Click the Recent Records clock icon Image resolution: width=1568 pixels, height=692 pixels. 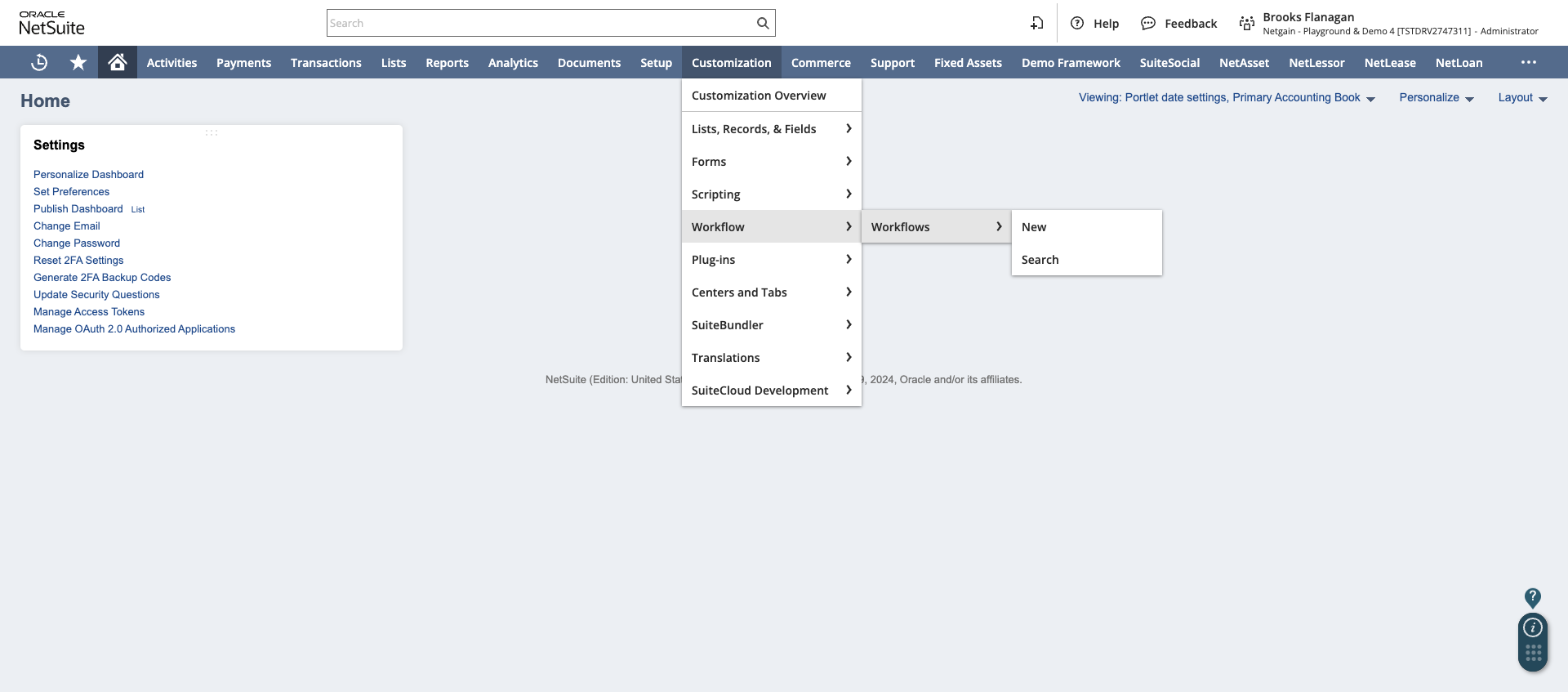point(39,62)
